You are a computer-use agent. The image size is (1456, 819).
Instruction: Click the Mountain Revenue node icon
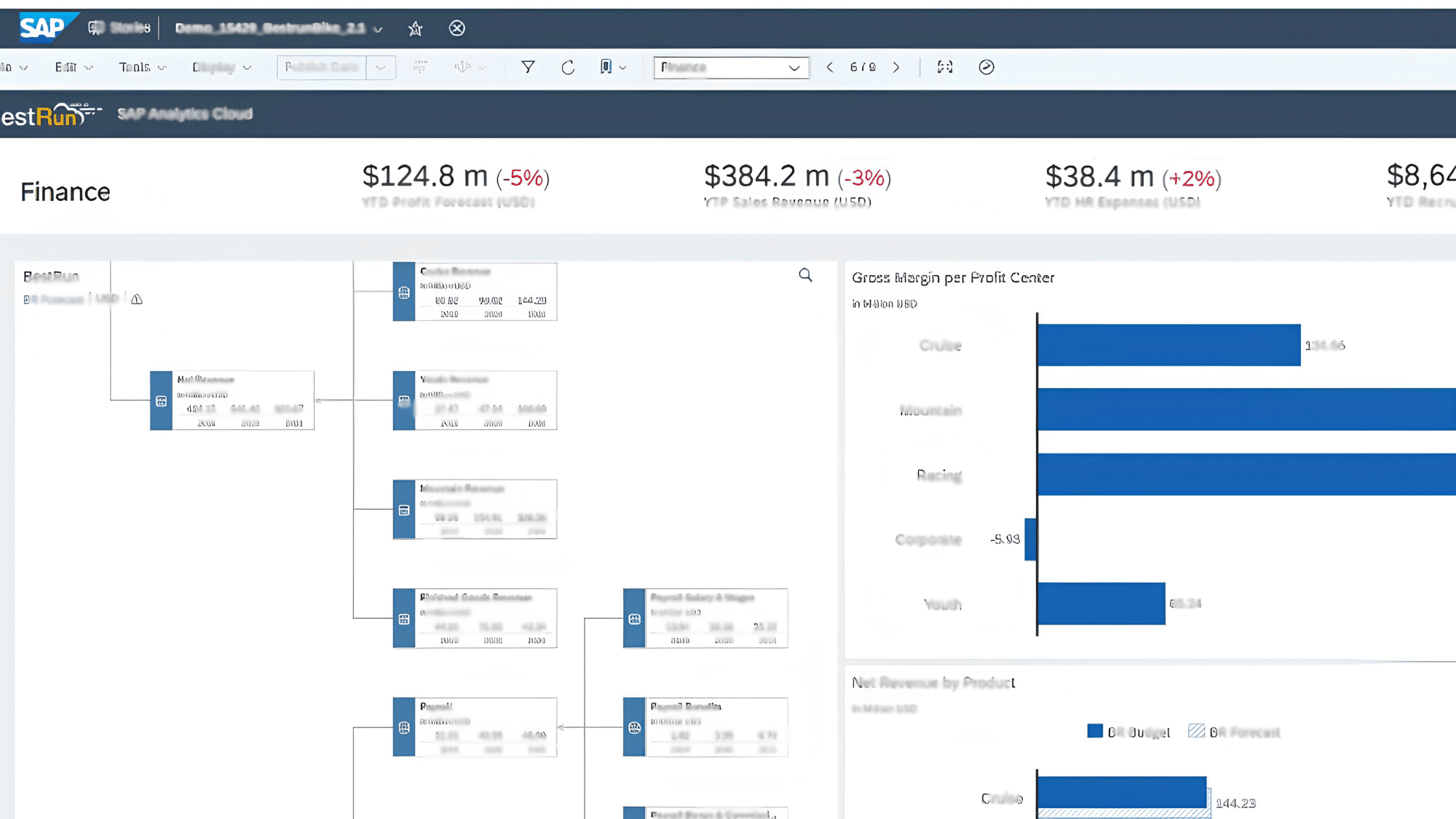(x=404, y=510)
